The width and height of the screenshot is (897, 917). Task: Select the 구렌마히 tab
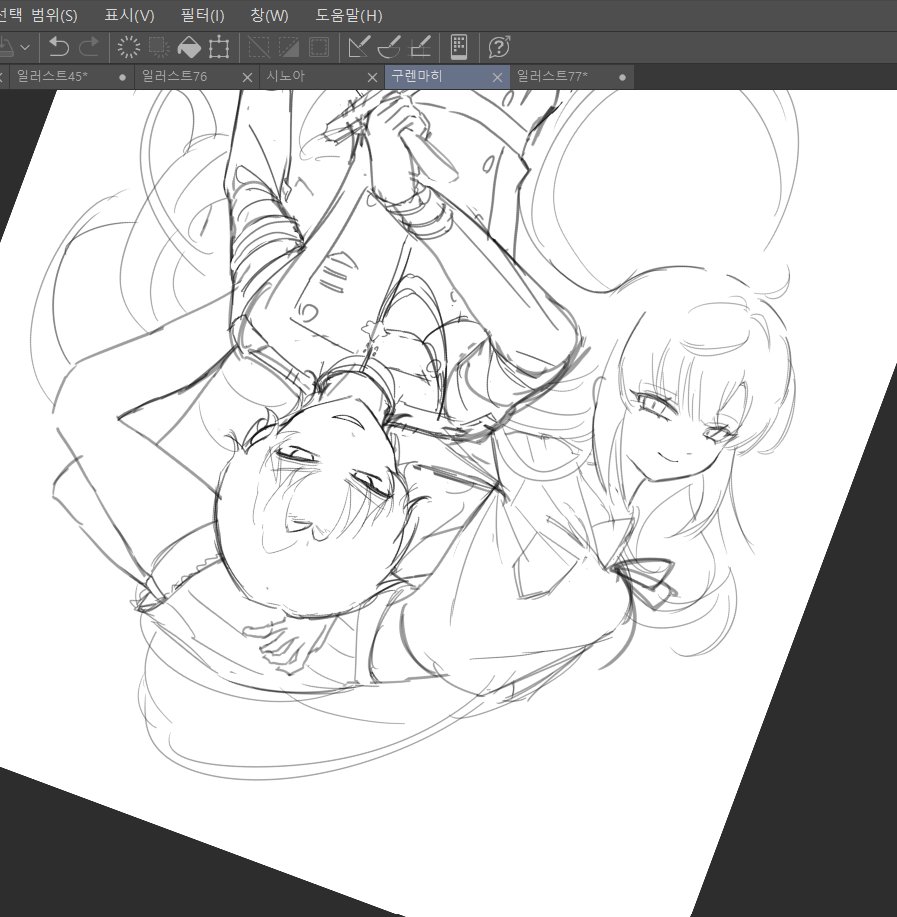pyautogui.click(x=447, y=77)
